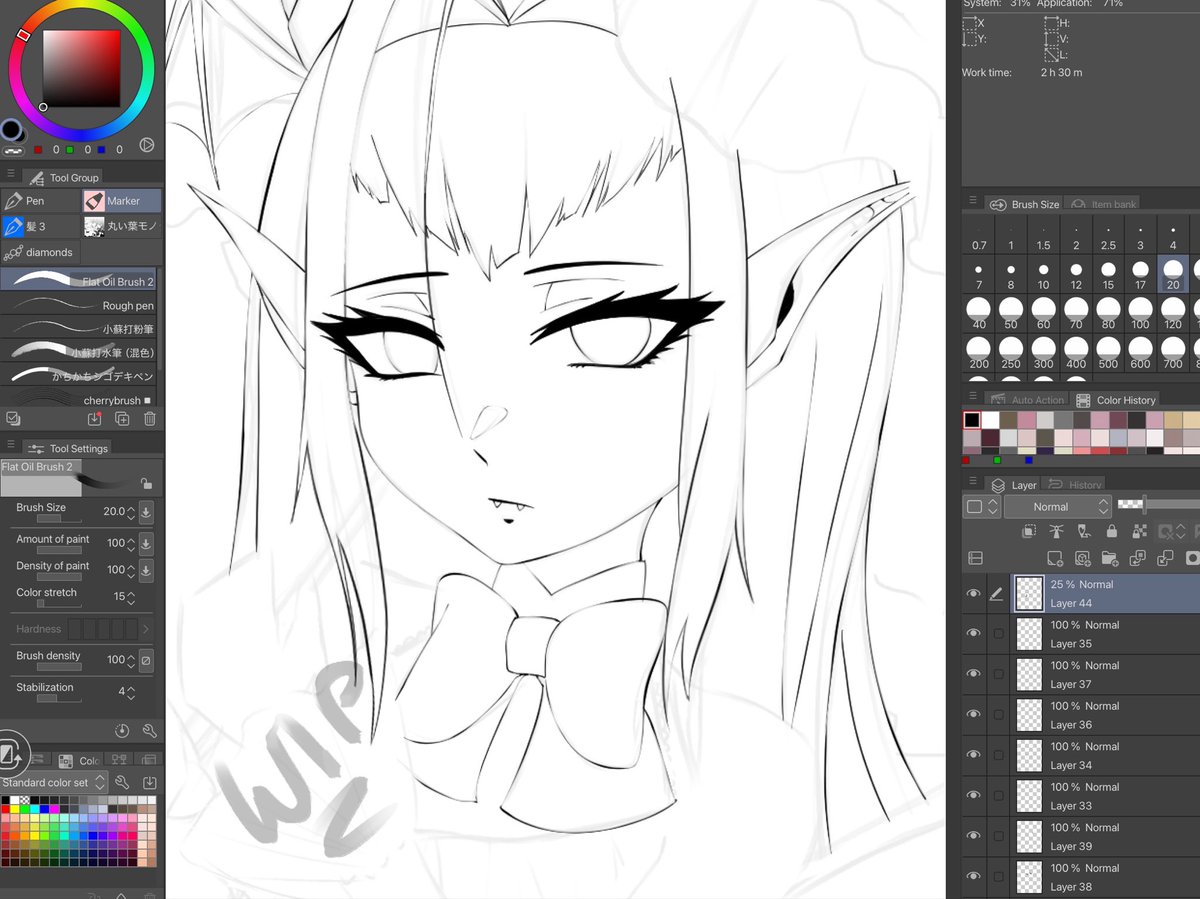Click the new vector layer icon

1082,558
